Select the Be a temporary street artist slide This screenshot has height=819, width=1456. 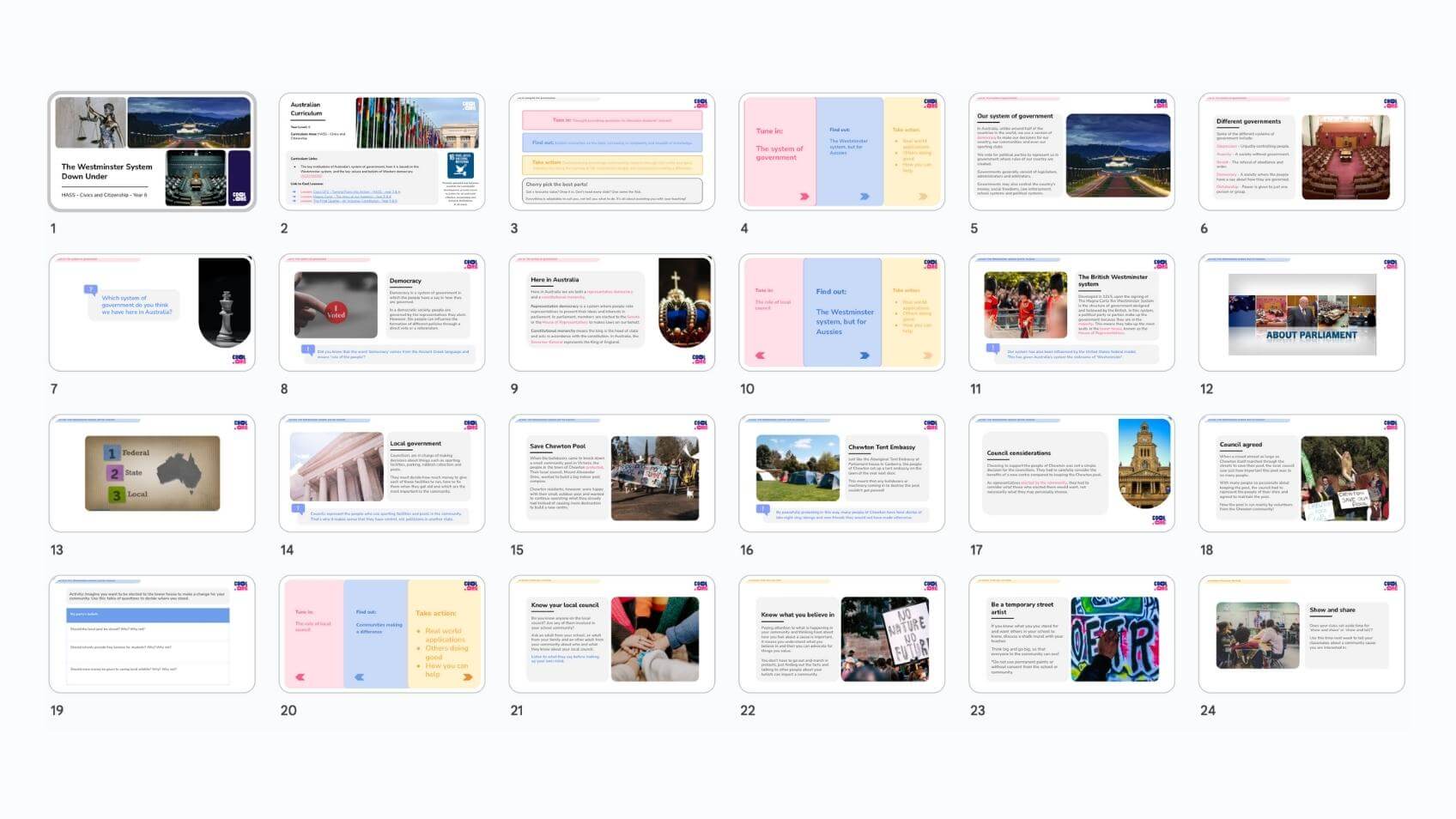pos(1071,634)
